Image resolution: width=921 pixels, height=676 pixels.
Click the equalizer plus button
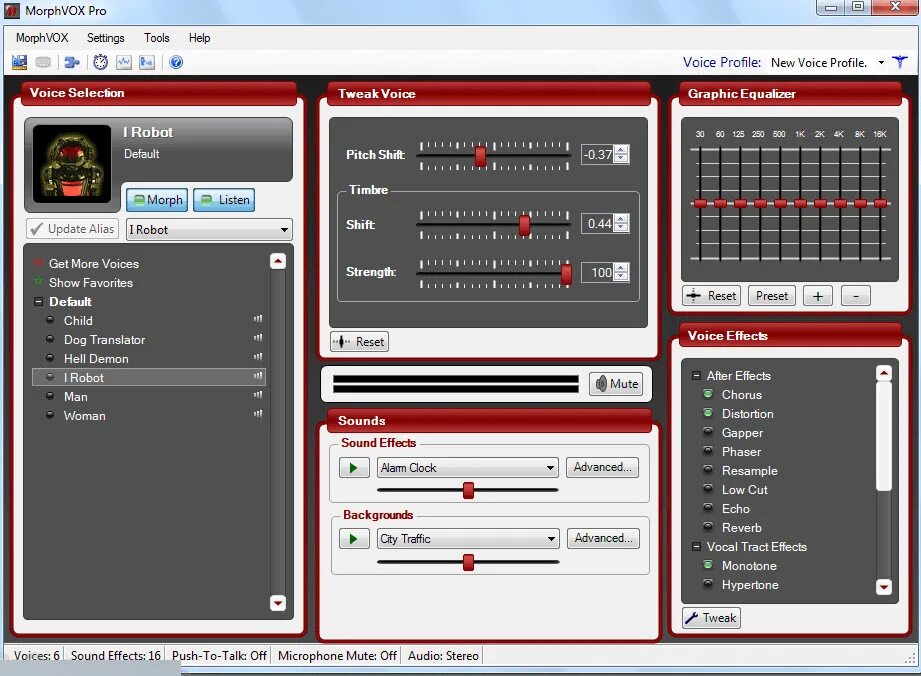point(818,295)
